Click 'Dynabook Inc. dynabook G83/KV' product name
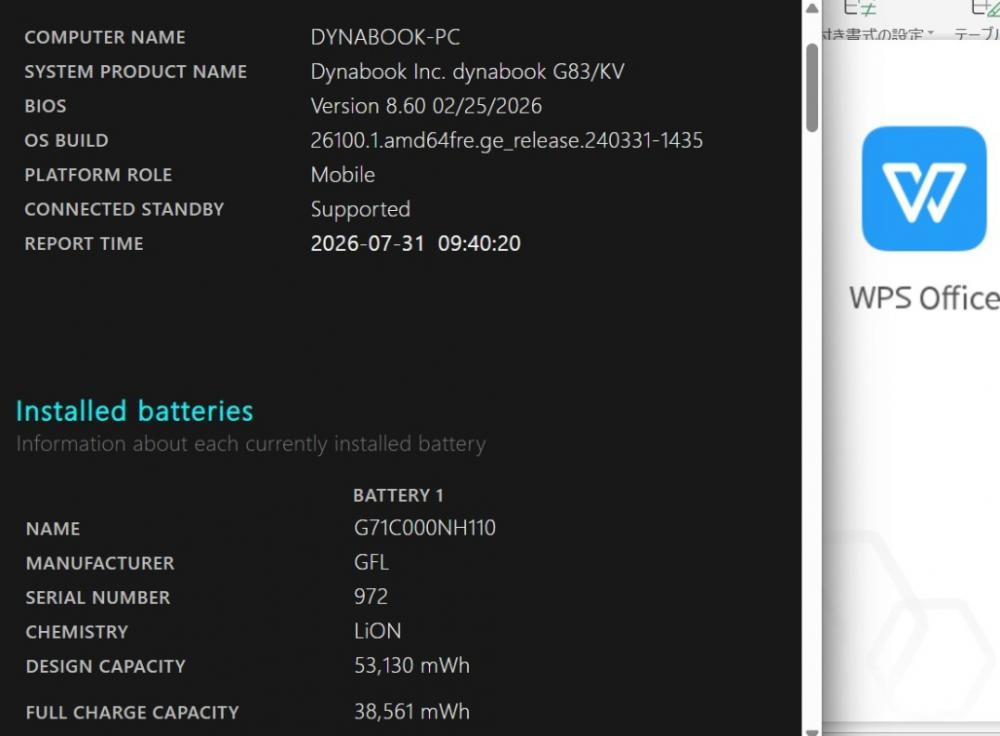Viewport: 1000px width, 736px height. 467,71
